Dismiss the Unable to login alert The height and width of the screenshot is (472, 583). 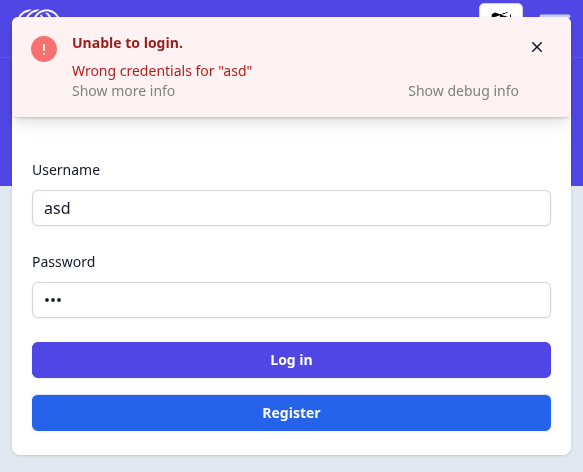click(x=537, y=47)
